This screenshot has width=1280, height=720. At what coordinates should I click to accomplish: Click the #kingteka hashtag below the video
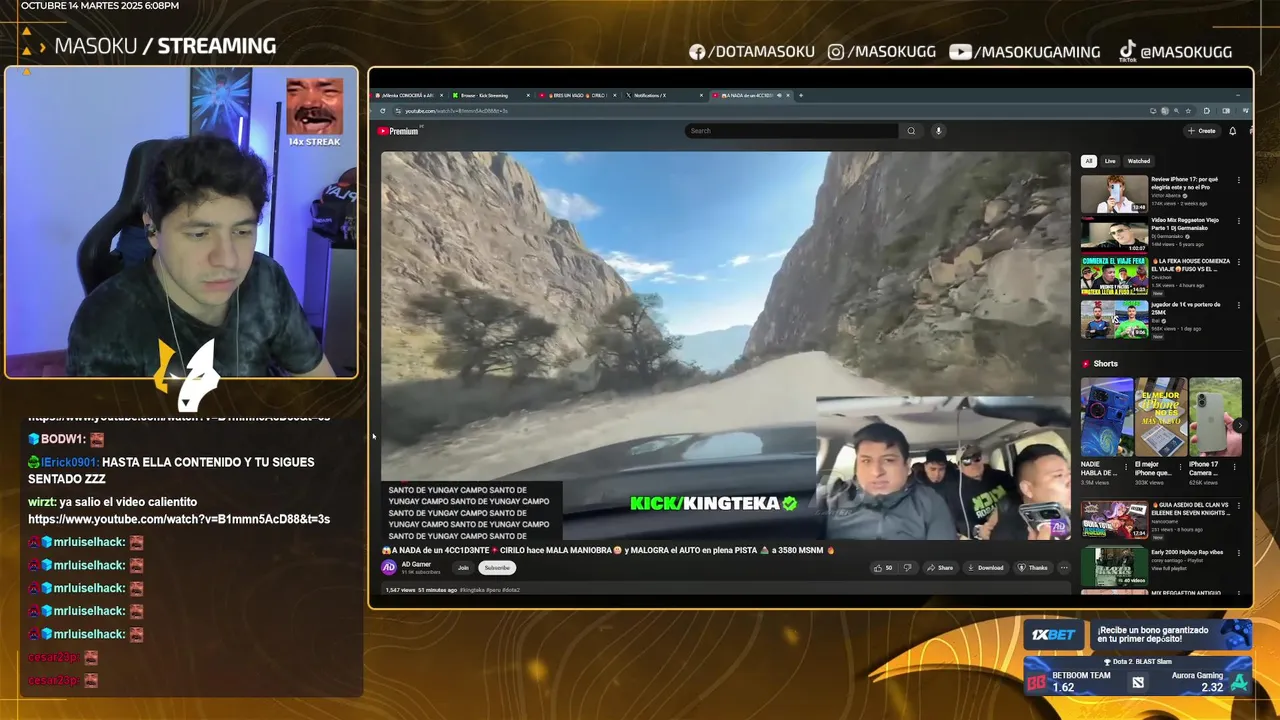[471, 590]
